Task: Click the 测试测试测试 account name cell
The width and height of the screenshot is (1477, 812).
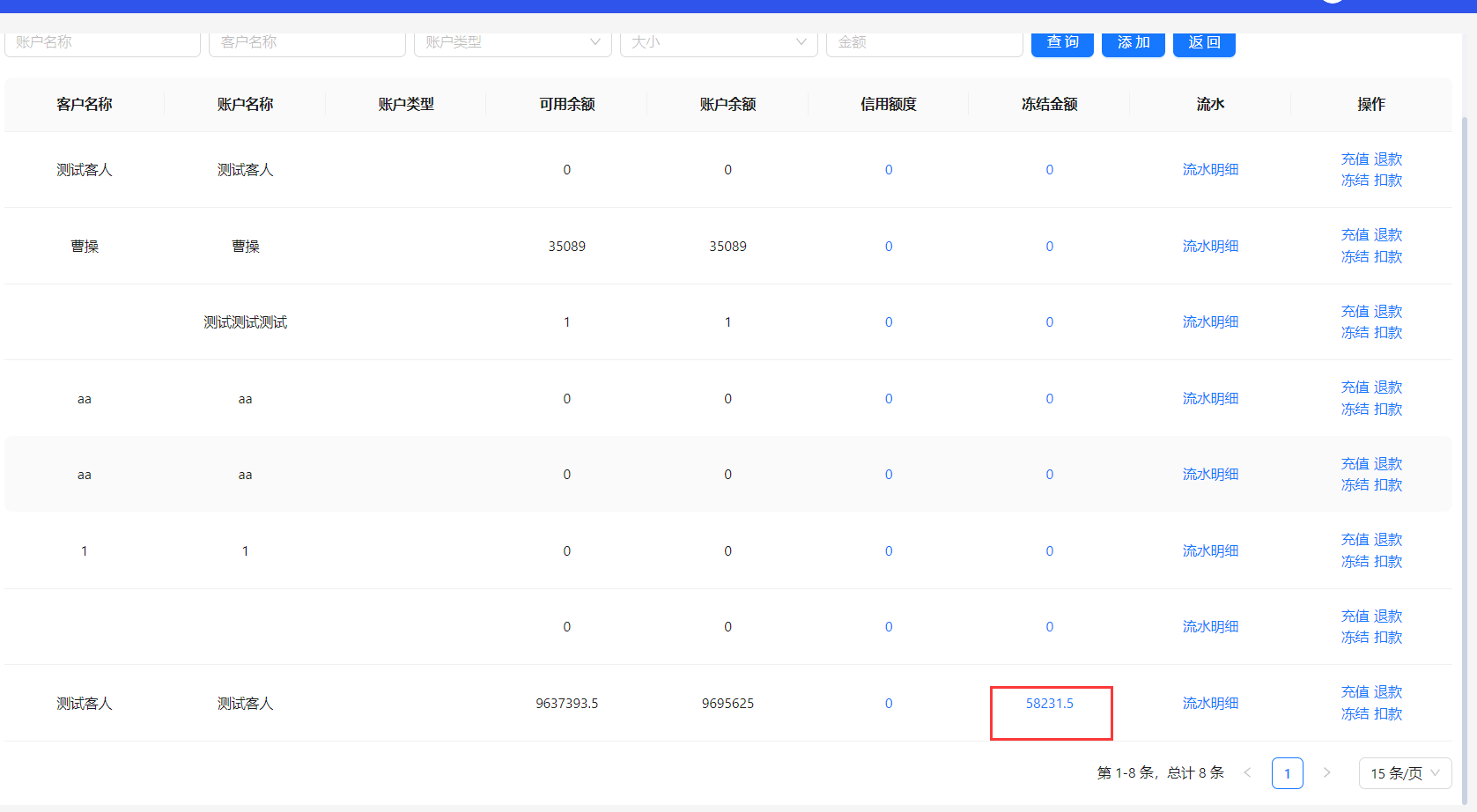Action: [x=246, y=322]
